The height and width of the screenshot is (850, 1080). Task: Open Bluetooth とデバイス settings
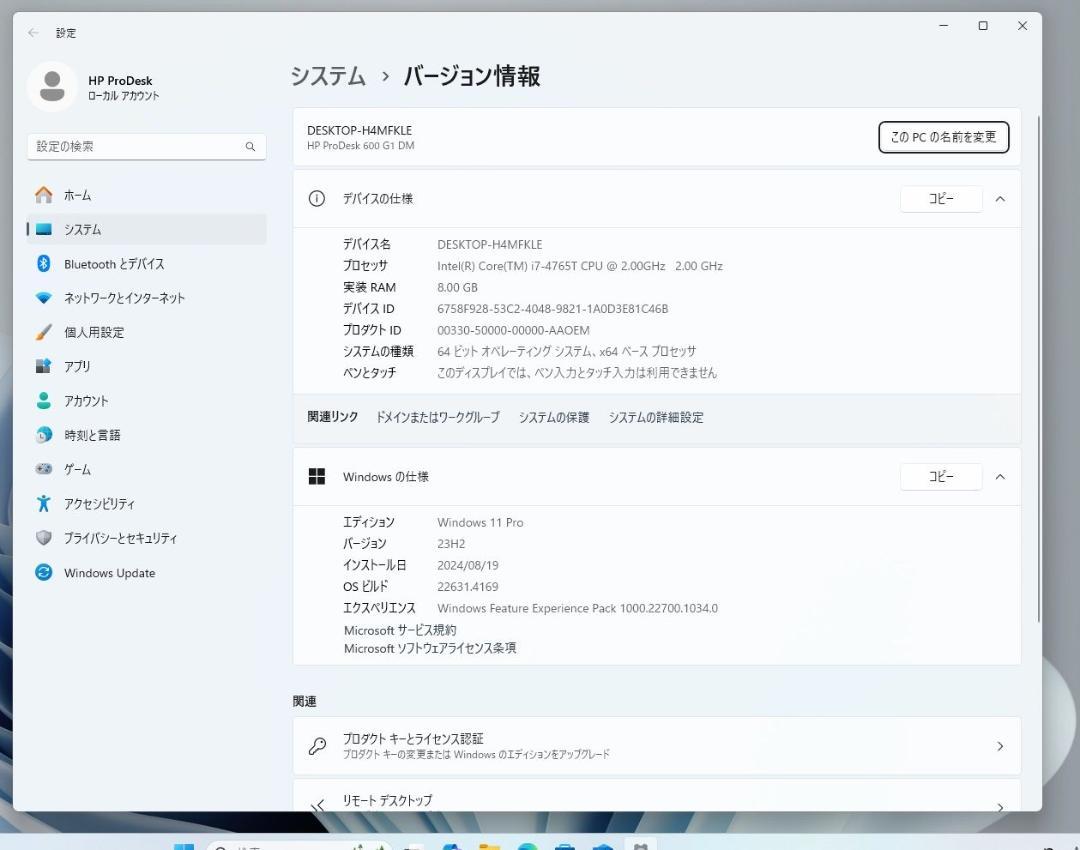click(146, 264)
